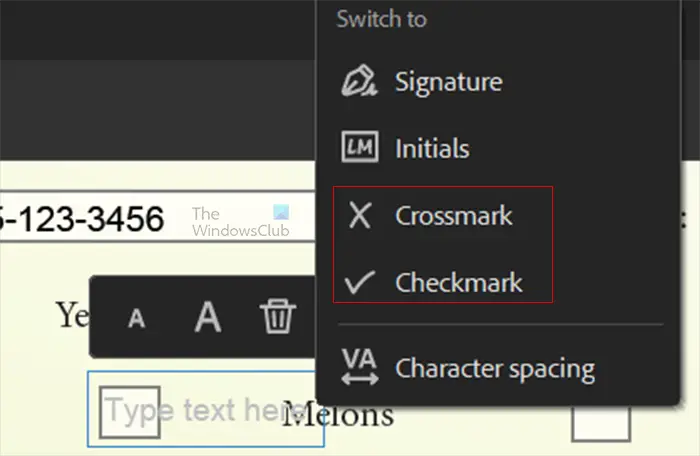Viewport: 700px width, 456px height.
Task: Choose the Initials menu label
Action: 432,148
